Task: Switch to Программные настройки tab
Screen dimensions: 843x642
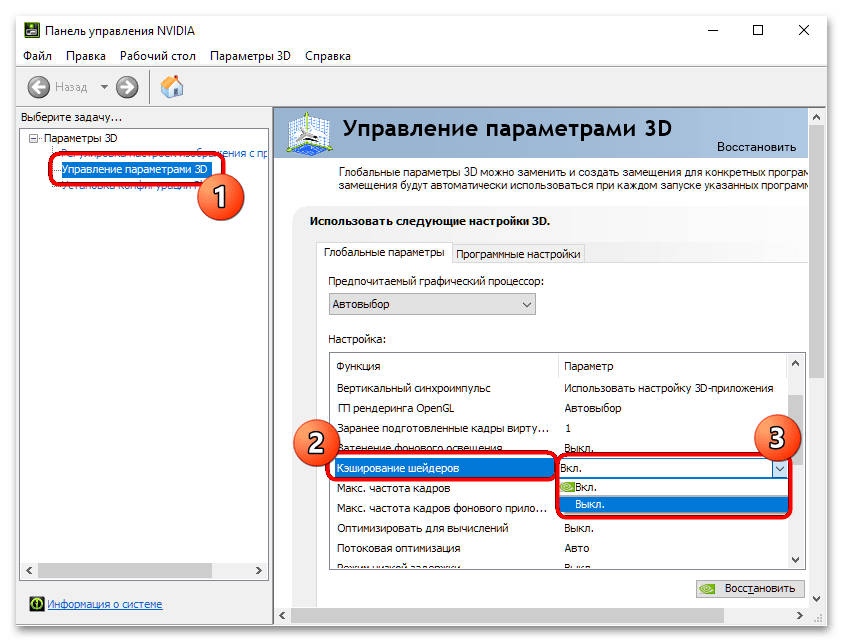Action: [518, 254]
